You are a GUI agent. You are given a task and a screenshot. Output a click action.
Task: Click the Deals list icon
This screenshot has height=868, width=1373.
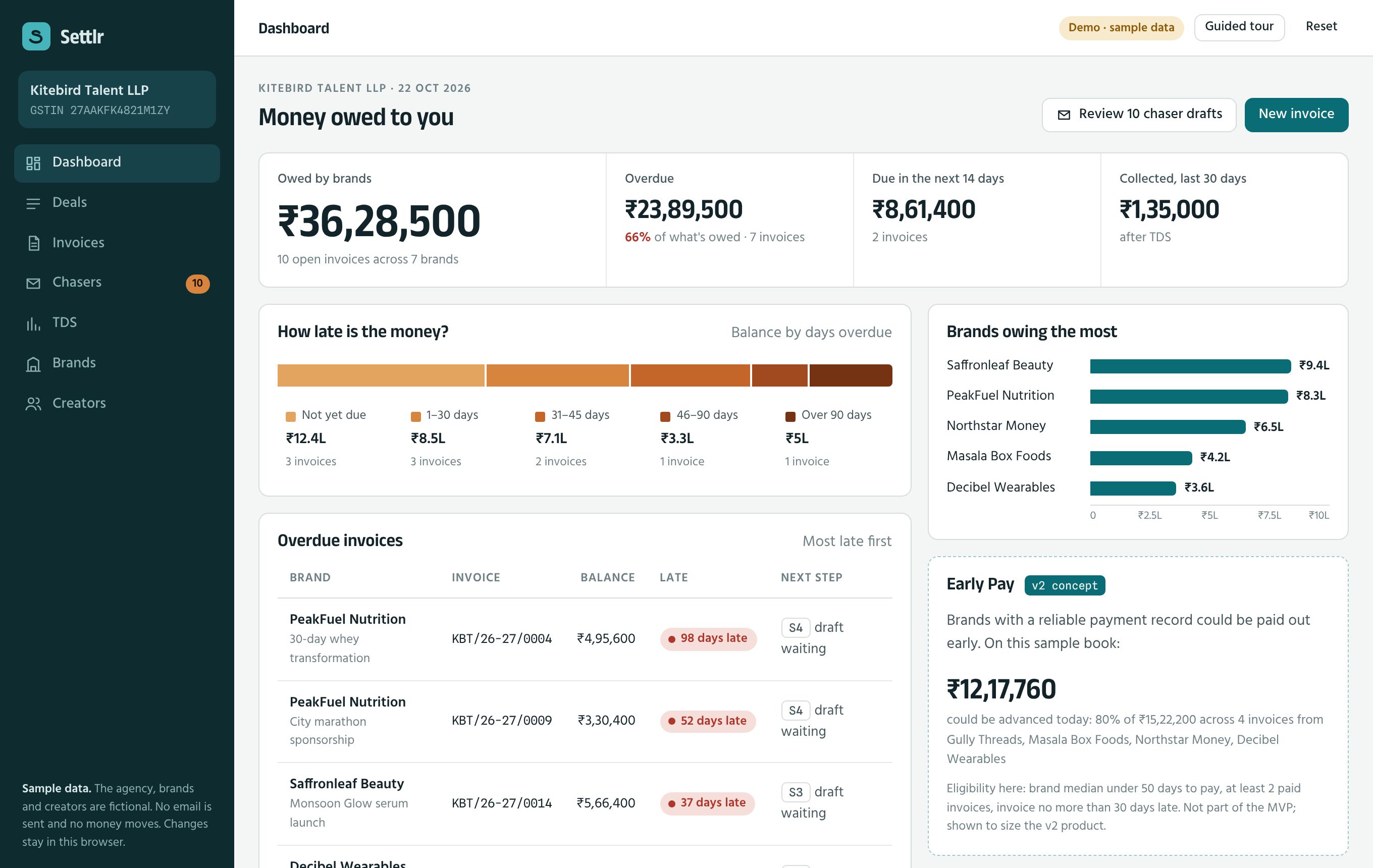33,203
